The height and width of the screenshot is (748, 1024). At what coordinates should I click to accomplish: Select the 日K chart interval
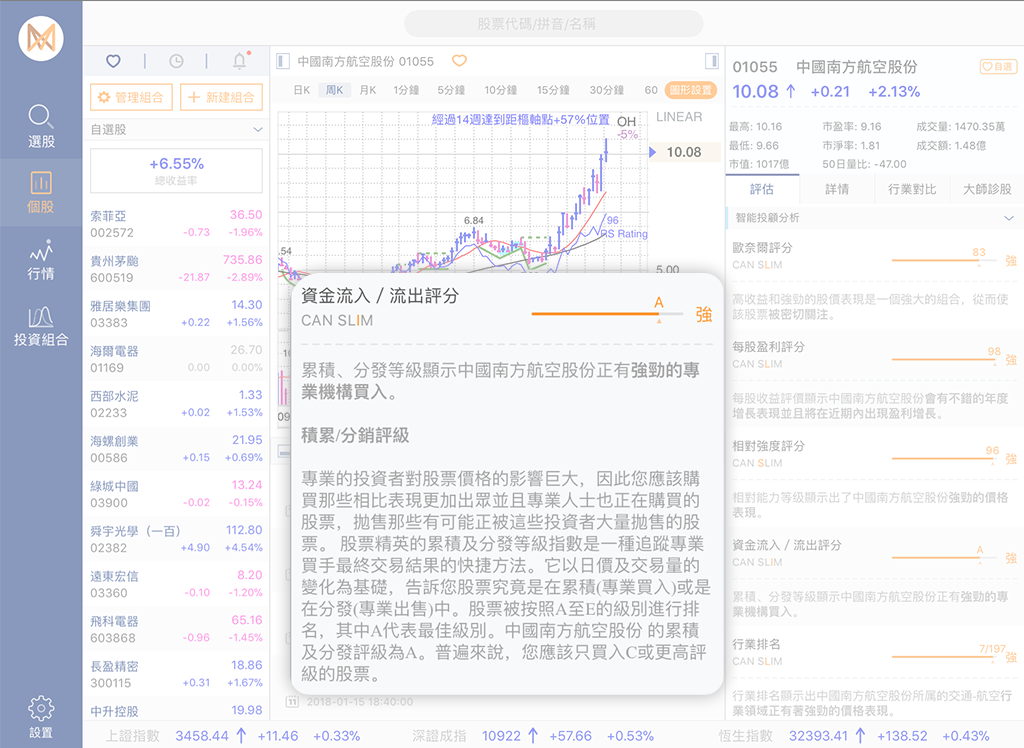[301, 90]
